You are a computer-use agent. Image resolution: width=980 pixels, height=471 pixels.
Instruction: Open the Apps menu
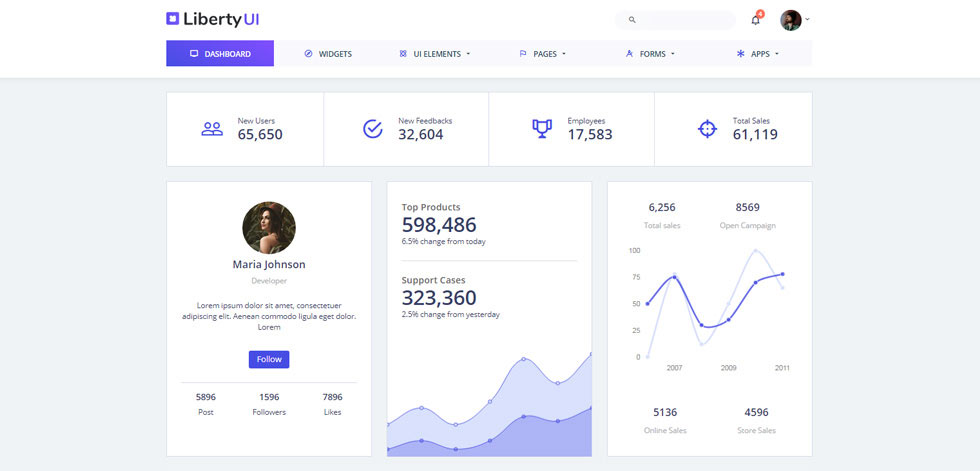point(758,54)
